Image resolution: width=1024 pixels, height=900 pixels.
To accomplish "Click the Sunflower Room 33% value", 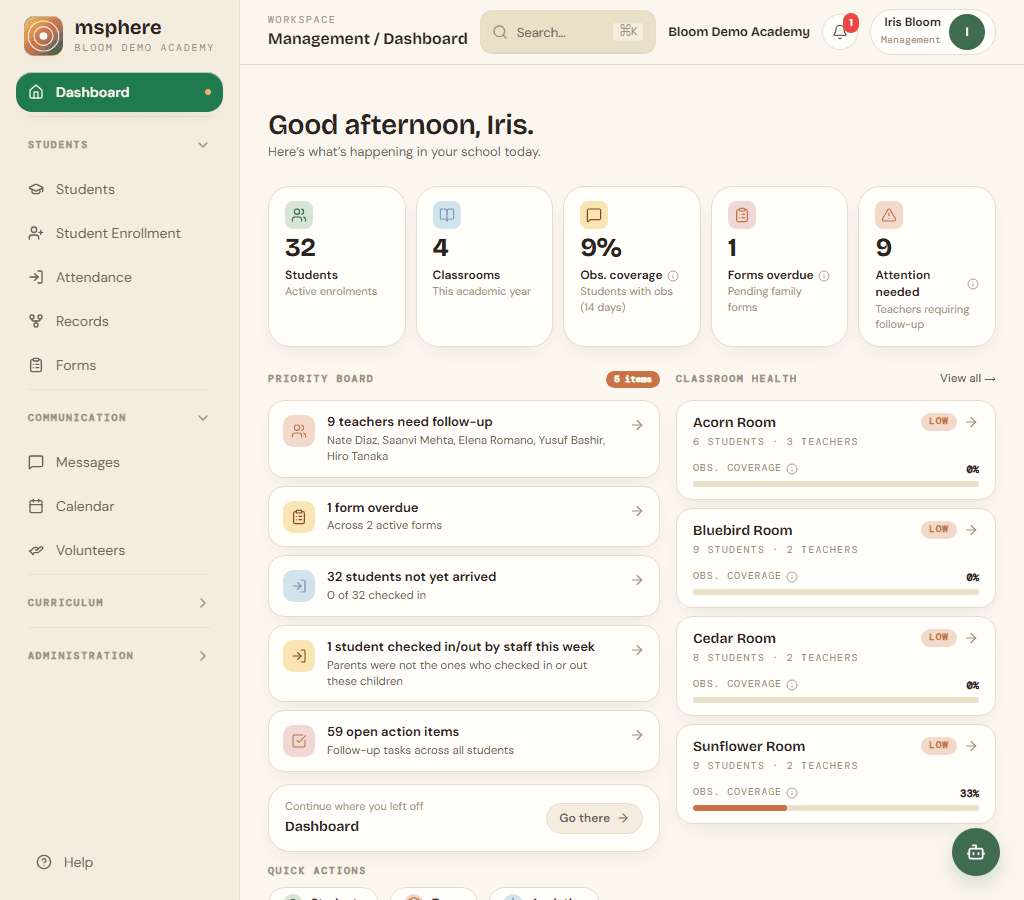I will coord(969,793).
